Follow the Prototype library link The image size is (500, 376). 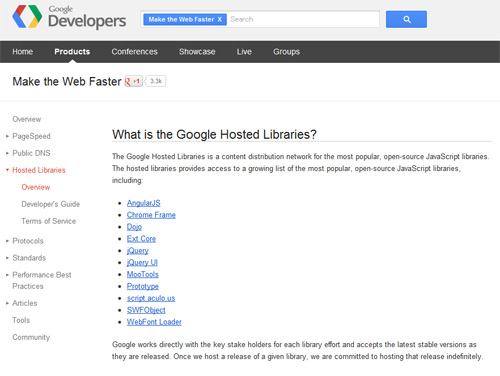pyautogui.click(x=143, y=286)
